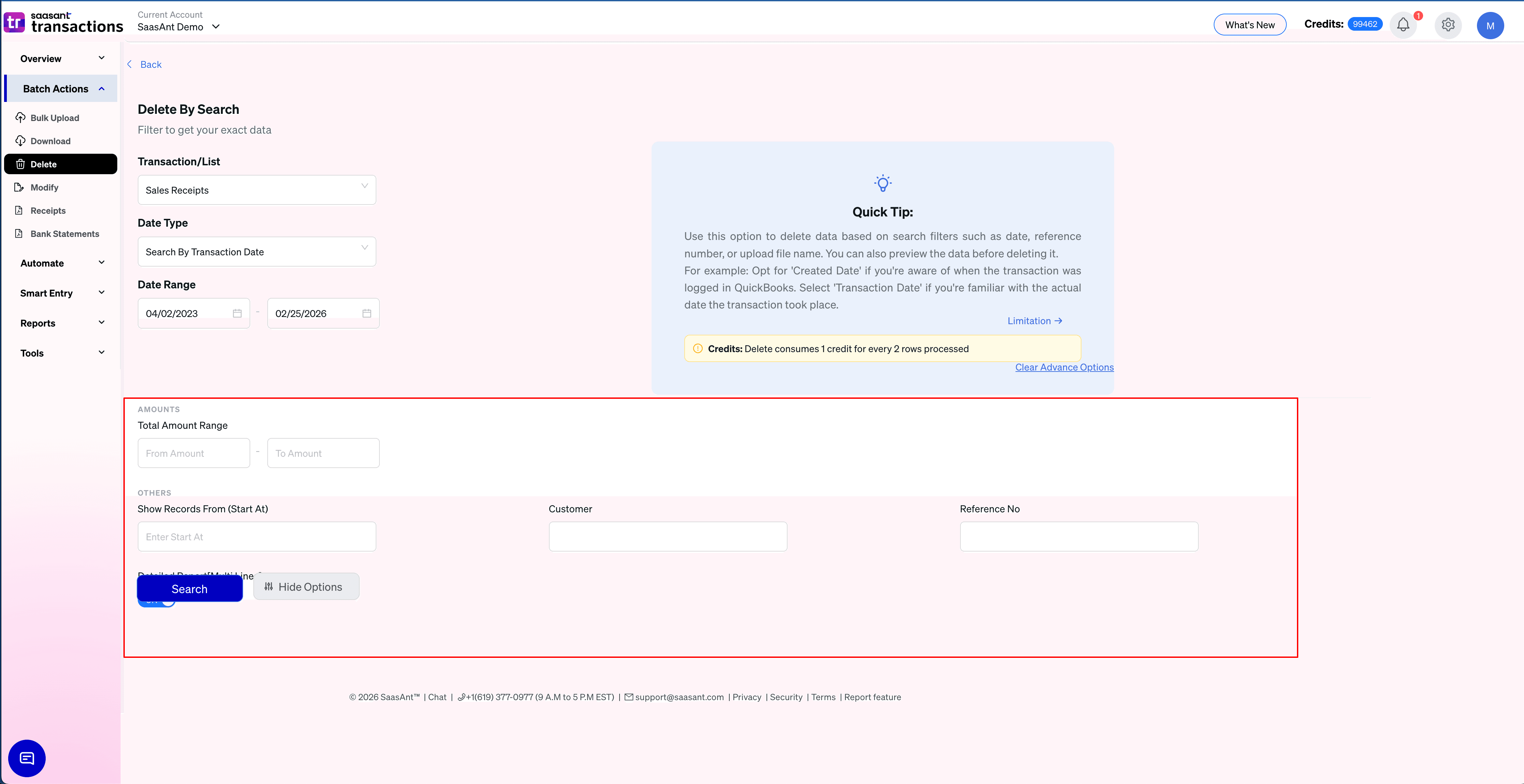This screenshot has height=784, width=1524.
Task: Click the SaasAnt Transactions logo
Action: (63, 22)
